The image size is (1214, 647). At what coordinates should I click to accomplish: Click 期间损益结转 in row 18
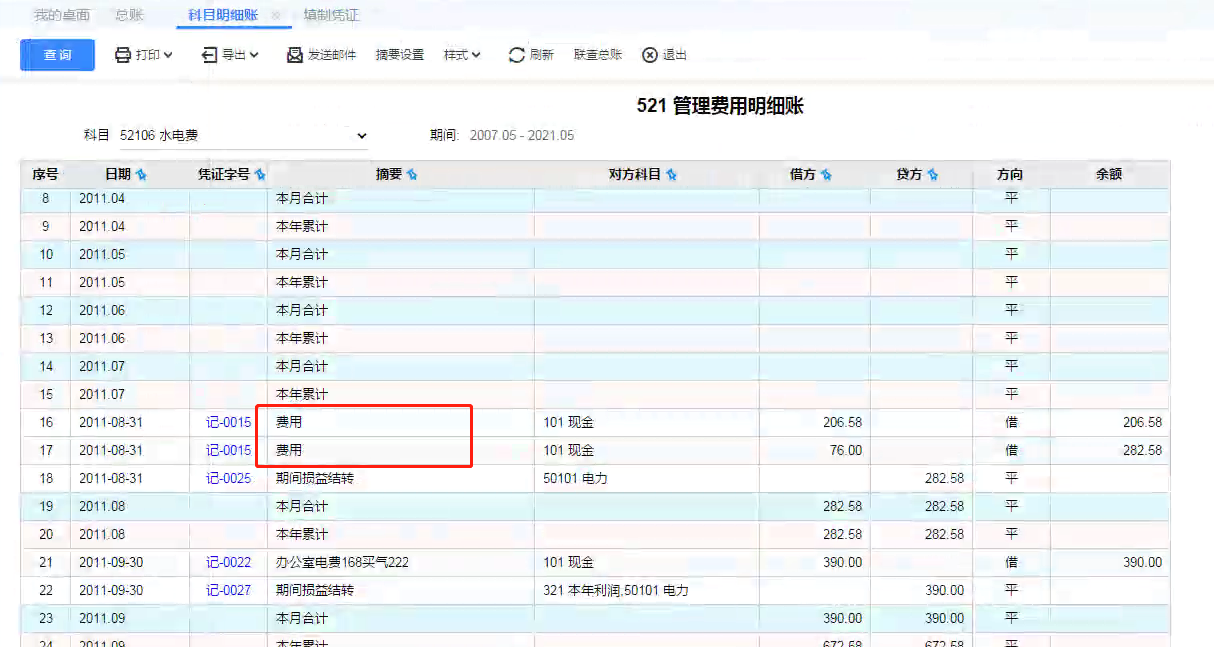coord(315,479)
